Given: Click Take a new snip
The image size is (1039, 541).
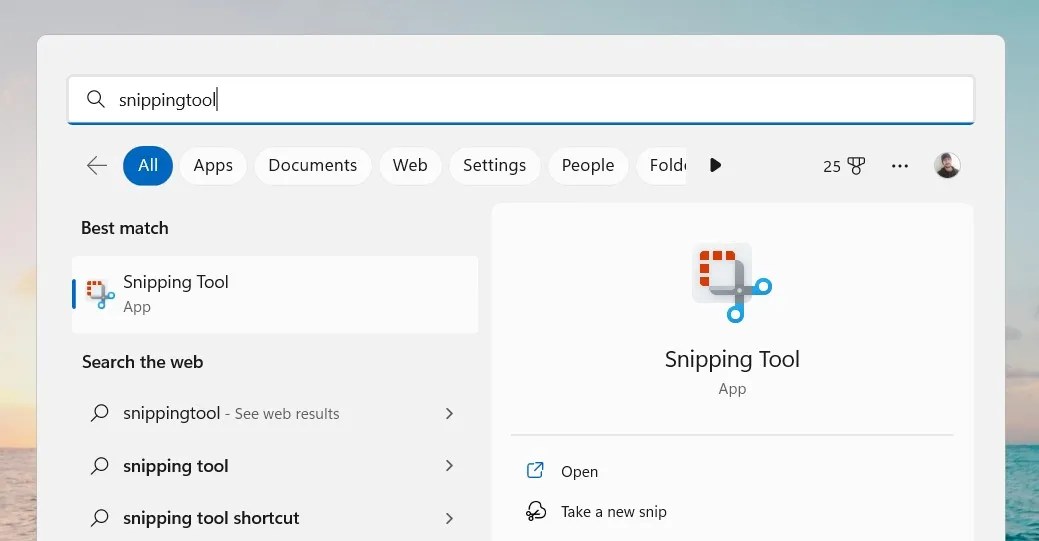Looking at the screenshot, I should click(614, 512).
